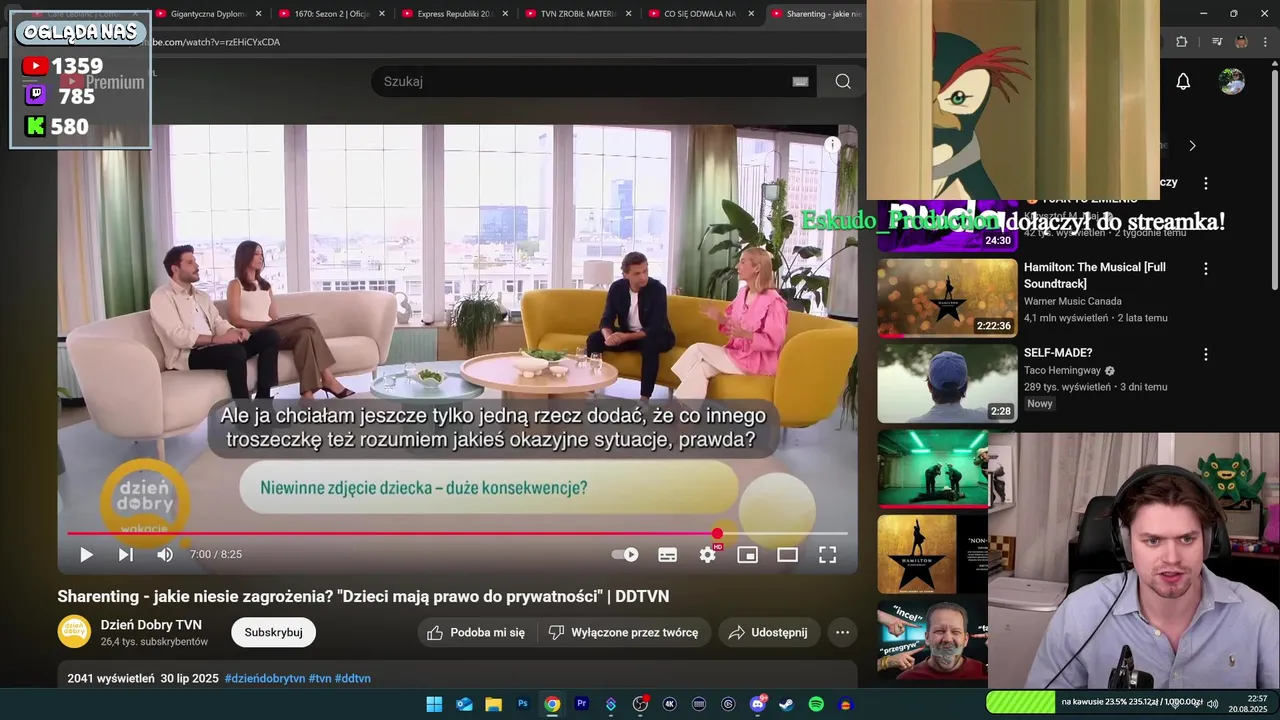Click the browser address bar URL
The height and width of the screenshot is (720, 1280).
click(215, 42)
